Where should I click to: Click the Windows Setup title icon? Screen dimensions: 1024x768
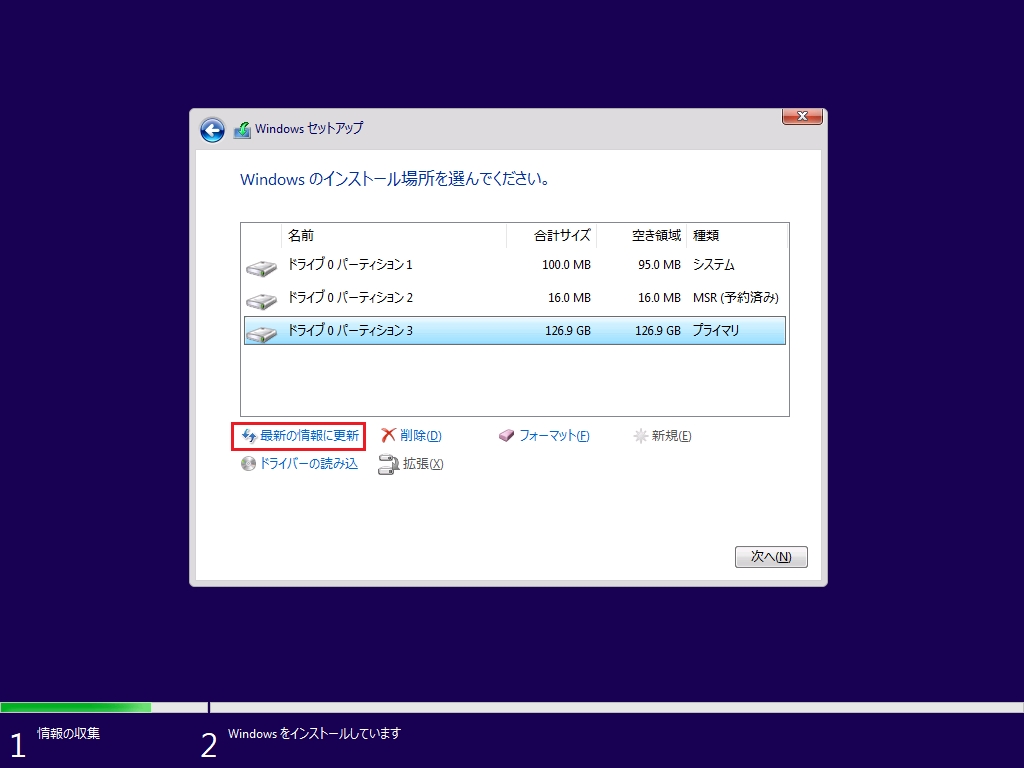[x=242, y=129]
